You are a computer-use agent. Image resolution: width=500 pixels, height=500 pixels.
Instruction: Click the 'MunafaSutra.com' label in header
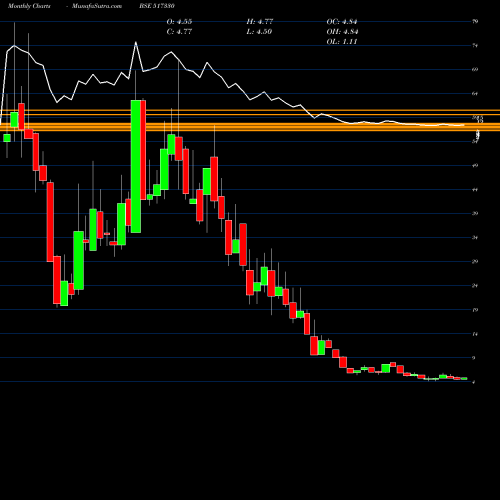tap(97, 6)
